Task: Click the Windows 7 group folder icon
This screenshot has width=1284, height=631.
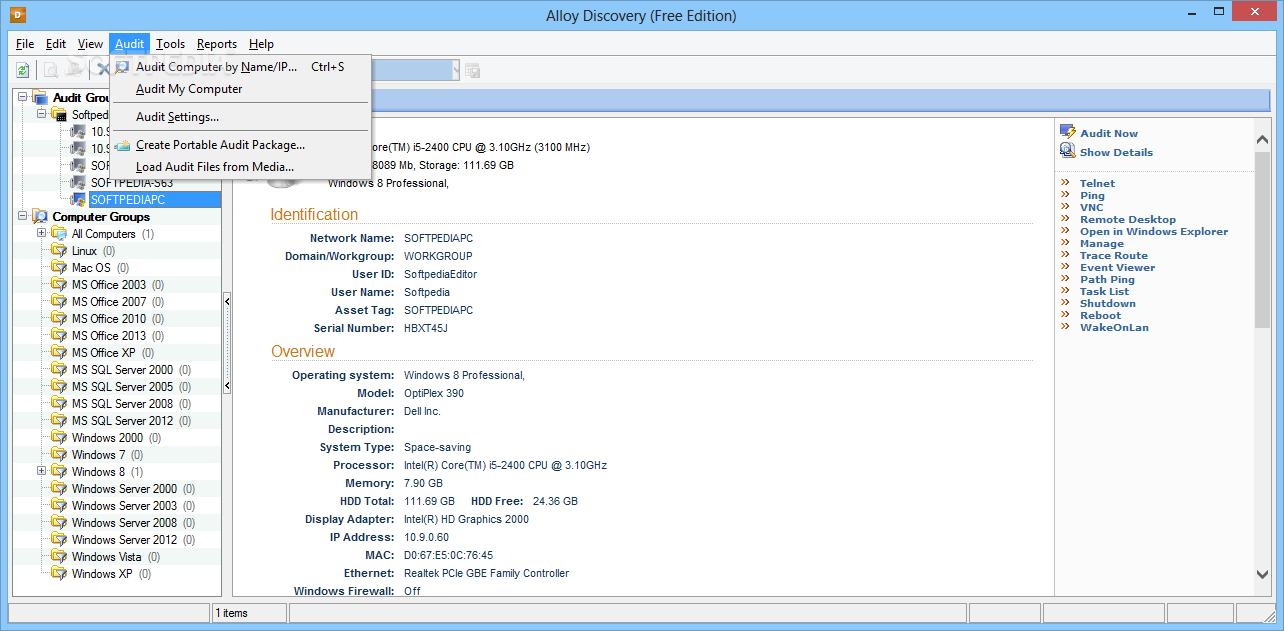Action: tap(59, 455)
